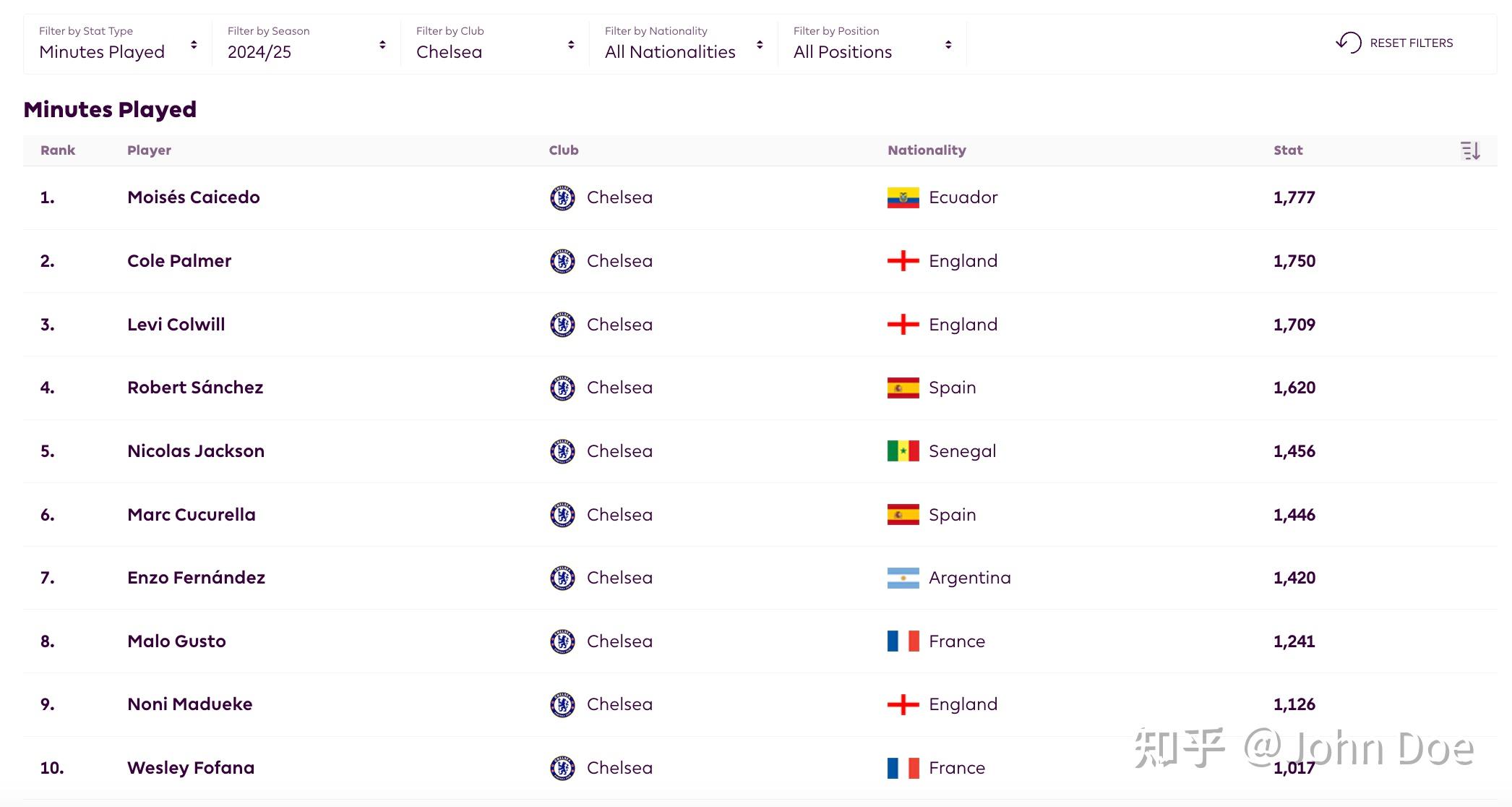Click England flag in Cole Palmer row

[903, 261]
